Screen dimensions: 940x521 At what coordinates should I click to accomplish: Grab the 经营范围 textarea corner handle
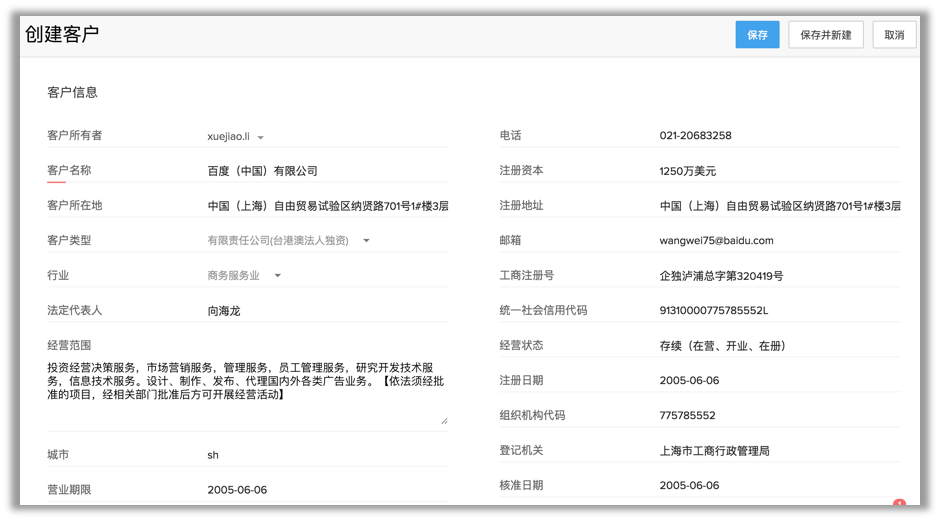[x=444, y=421]
